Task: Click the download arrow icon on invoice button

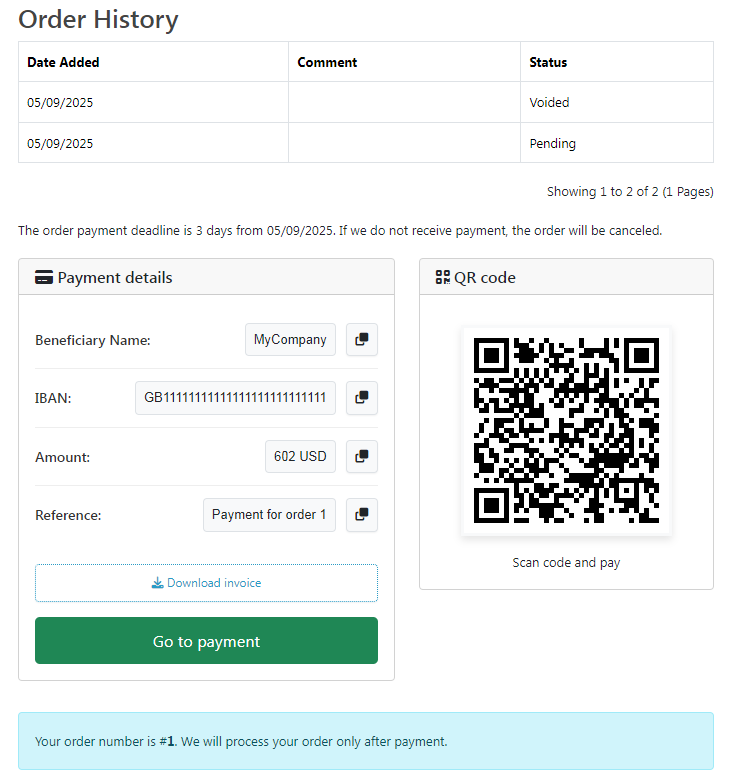Action: (158, 583)
